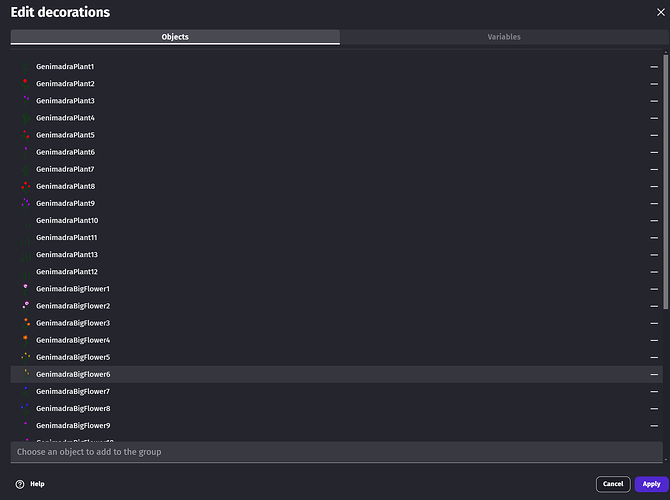Viewport: 670px width, 500px height.
Task: Remove GenimadraPlant9 using its minus icon
Action: pos(654,203)
